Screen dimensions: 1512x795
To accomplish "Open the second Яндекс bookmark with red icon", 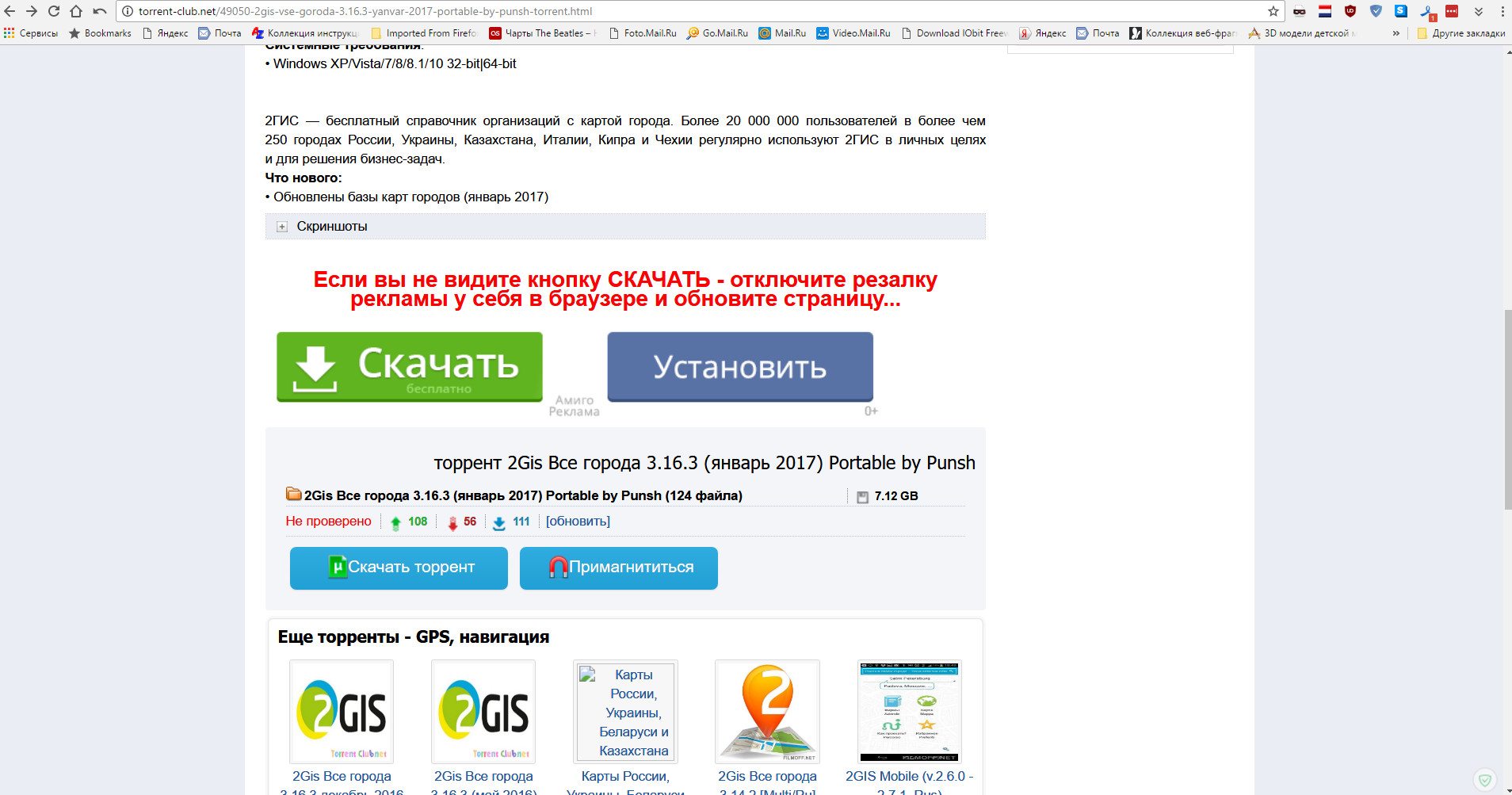I will point(1043,33).
